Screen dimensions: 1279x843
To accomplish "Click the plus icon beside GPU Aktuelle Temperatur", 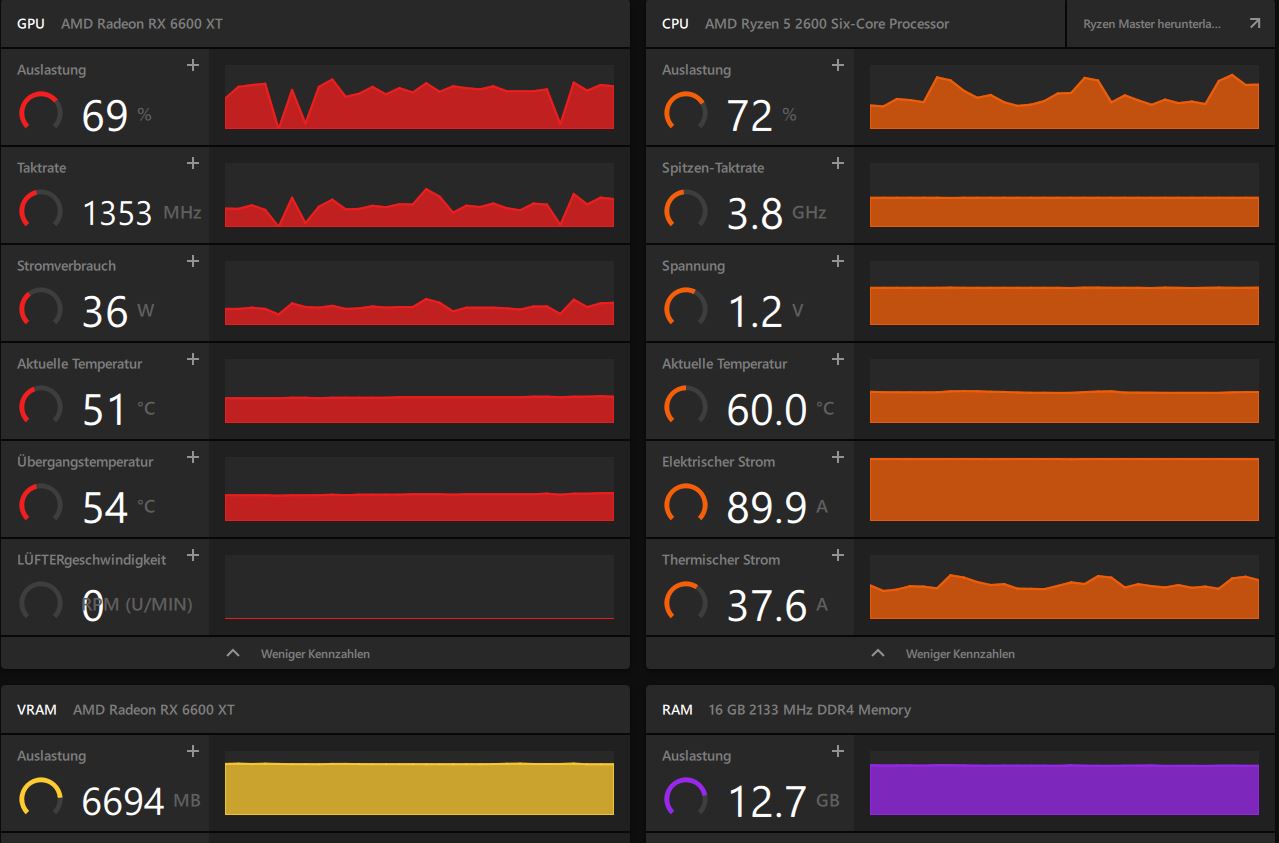I will pos(193,360).
